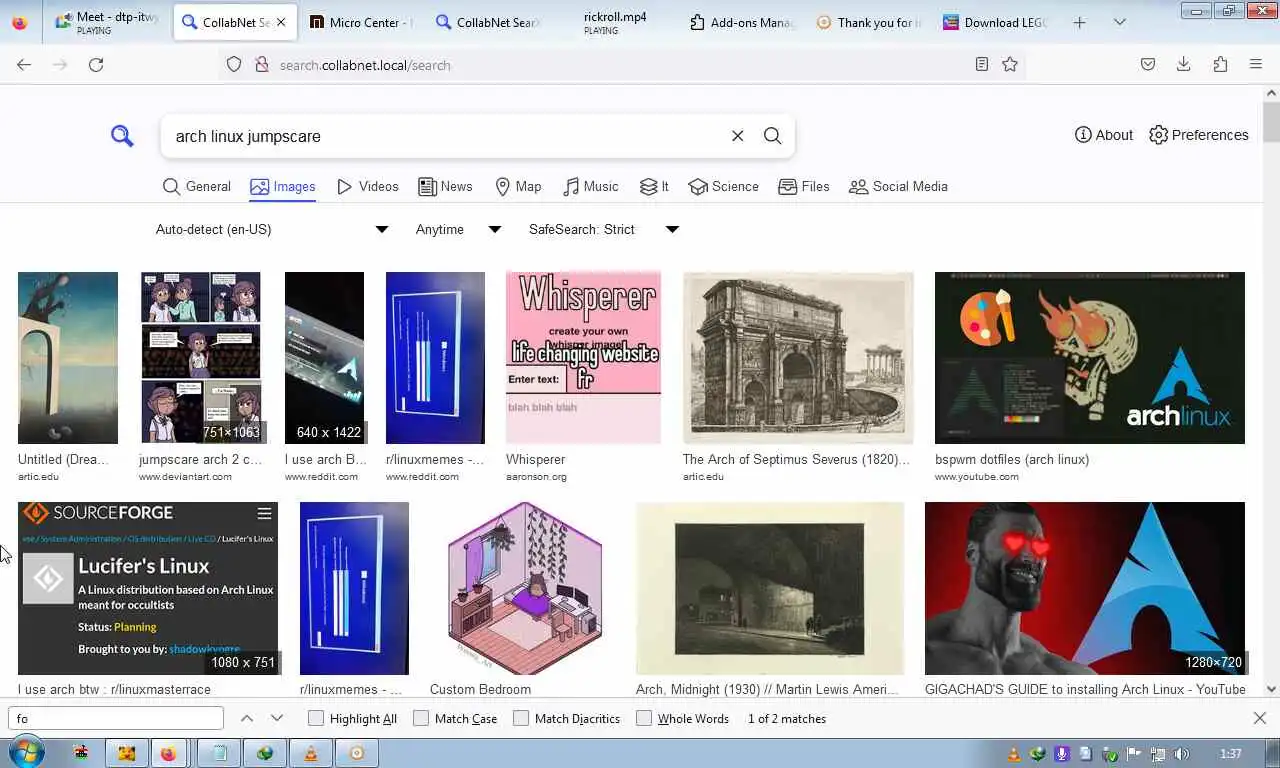Open the Map category
Image resolution: width=1280 pixels, height=768 pixels.
click(x=518, y=187)
